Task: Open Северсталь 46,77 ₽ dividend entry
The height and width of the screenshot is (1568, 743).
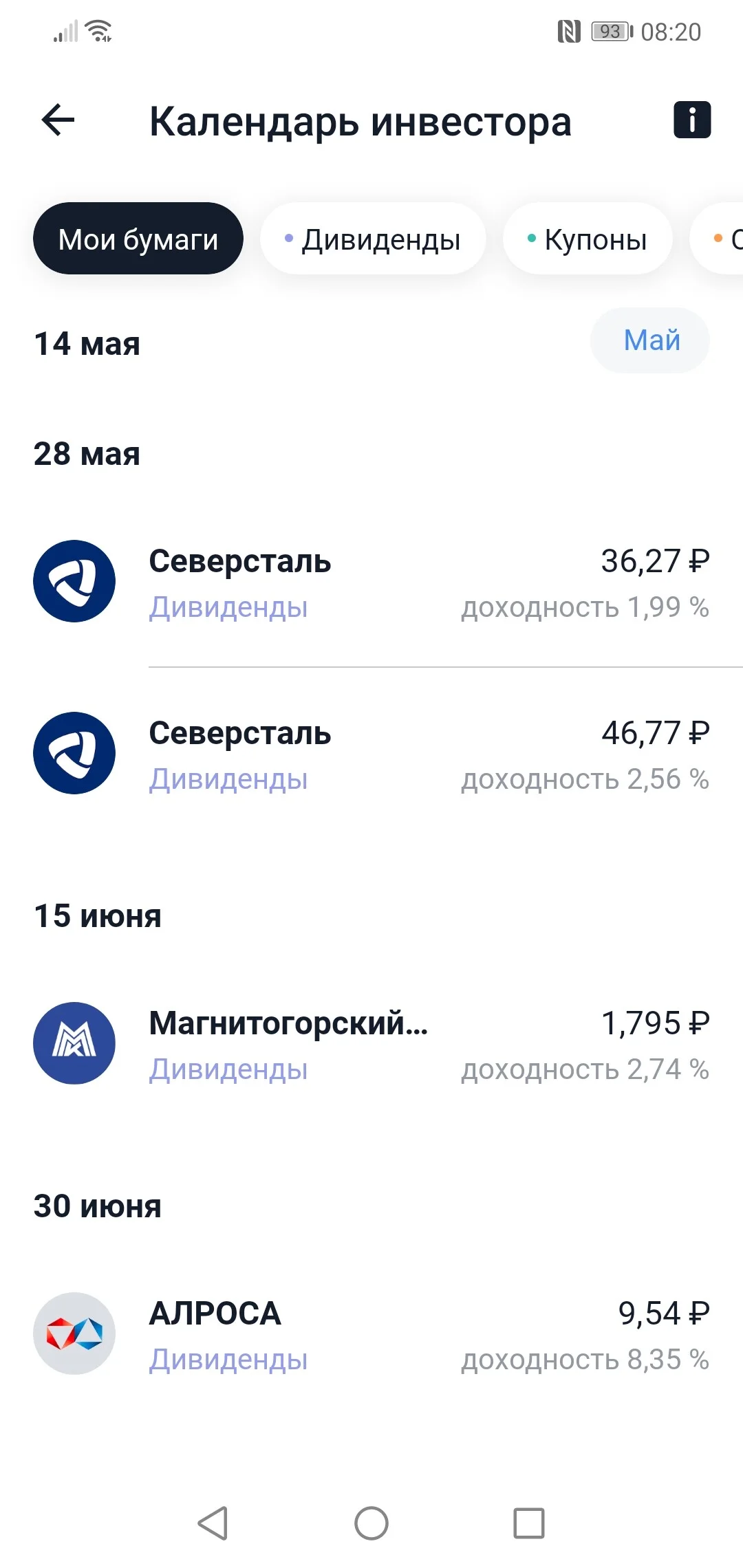Action: pos(371,754)
